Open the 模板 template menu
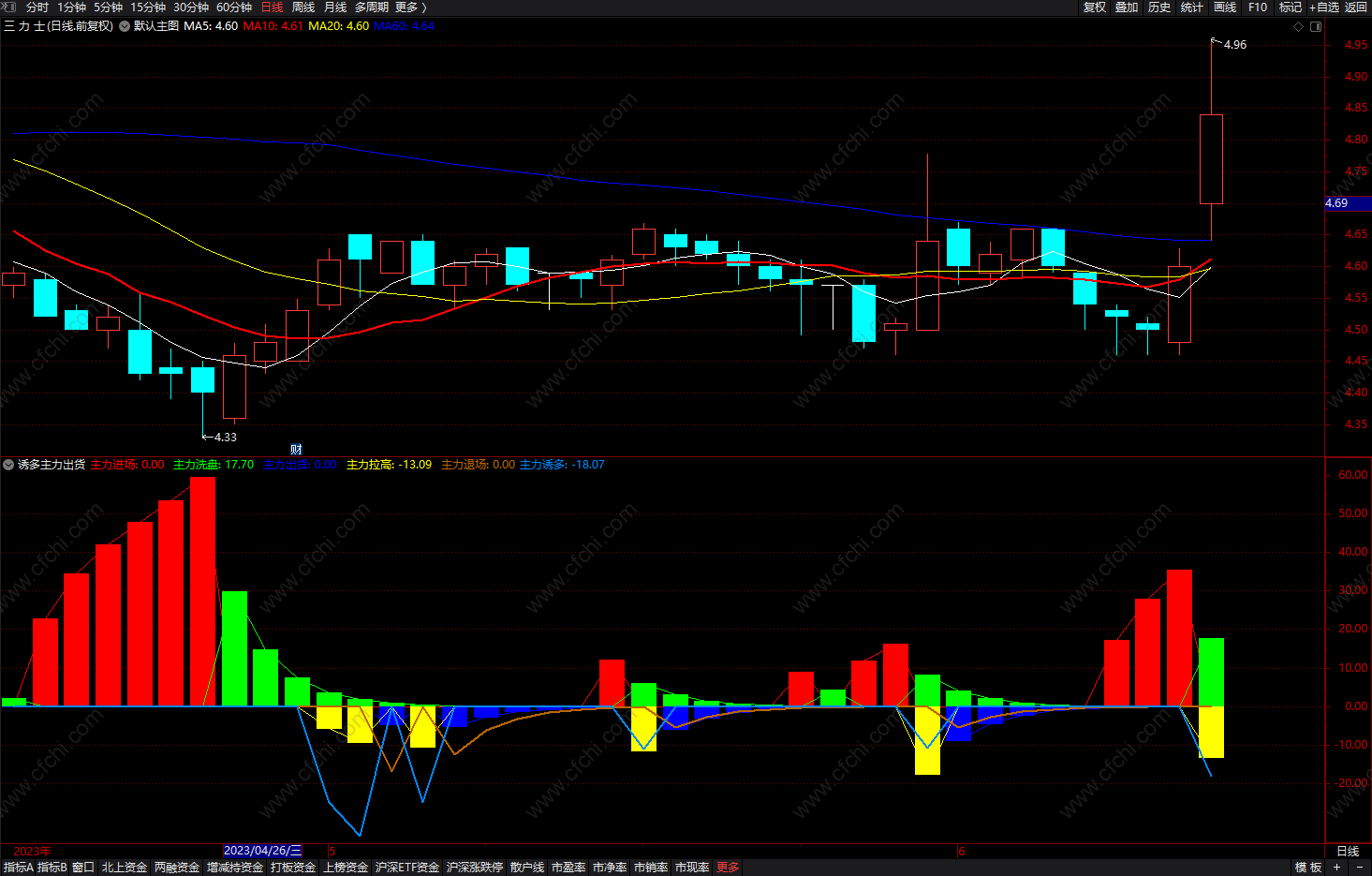Image resolution: width=1372 pixels, height=876 pixels. (1308, 868)
